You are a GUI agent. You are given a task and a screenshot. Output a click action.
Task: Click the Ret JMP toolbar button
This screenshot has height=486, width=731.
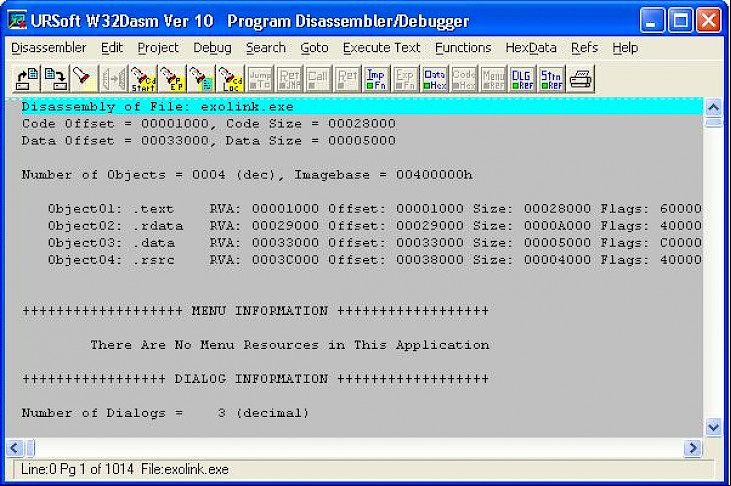tap(289, 78)
